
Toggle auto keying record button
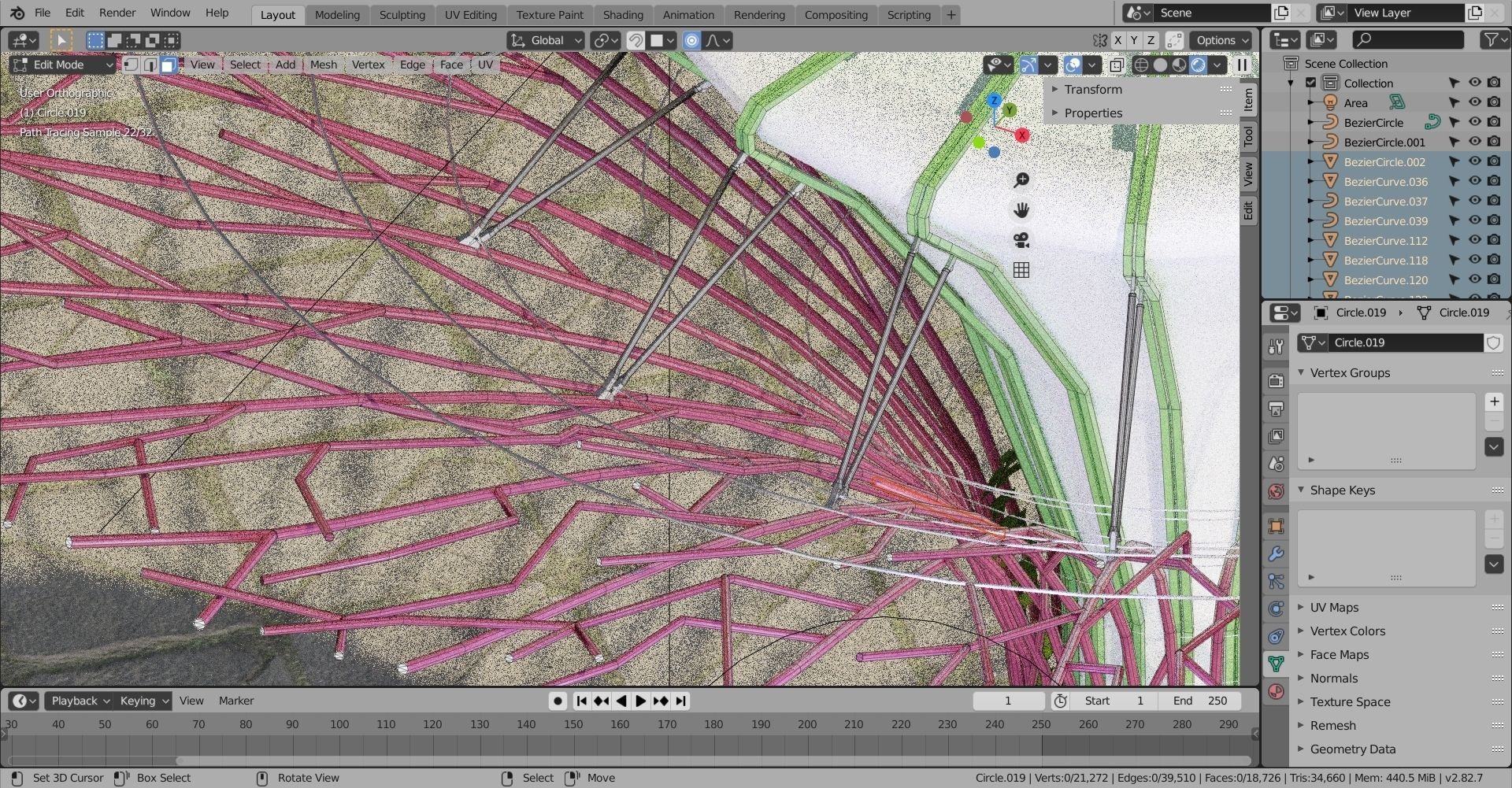point(558,701)
